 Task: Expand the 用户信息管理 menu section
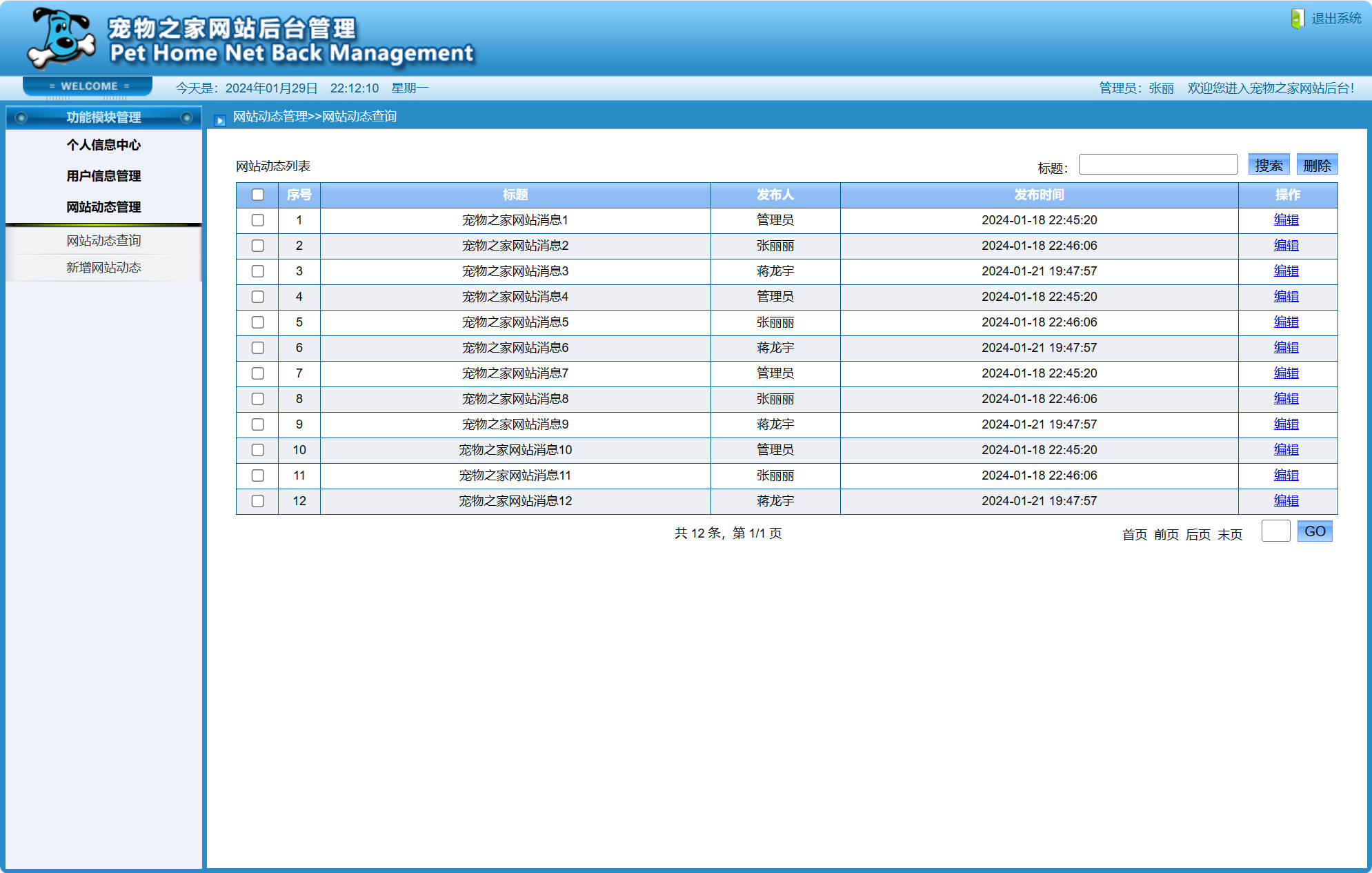[x=103, y=176]
